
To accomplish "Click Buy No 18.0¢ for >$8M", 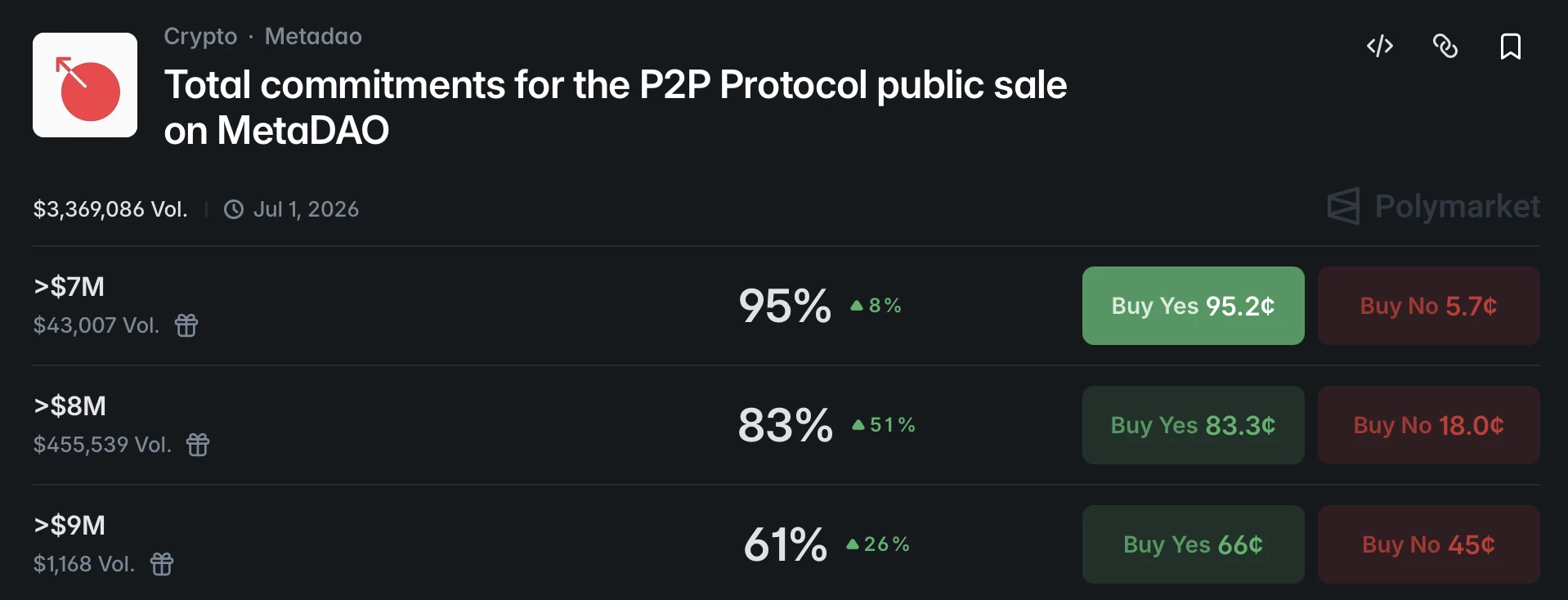I will tap(1427, 424).
